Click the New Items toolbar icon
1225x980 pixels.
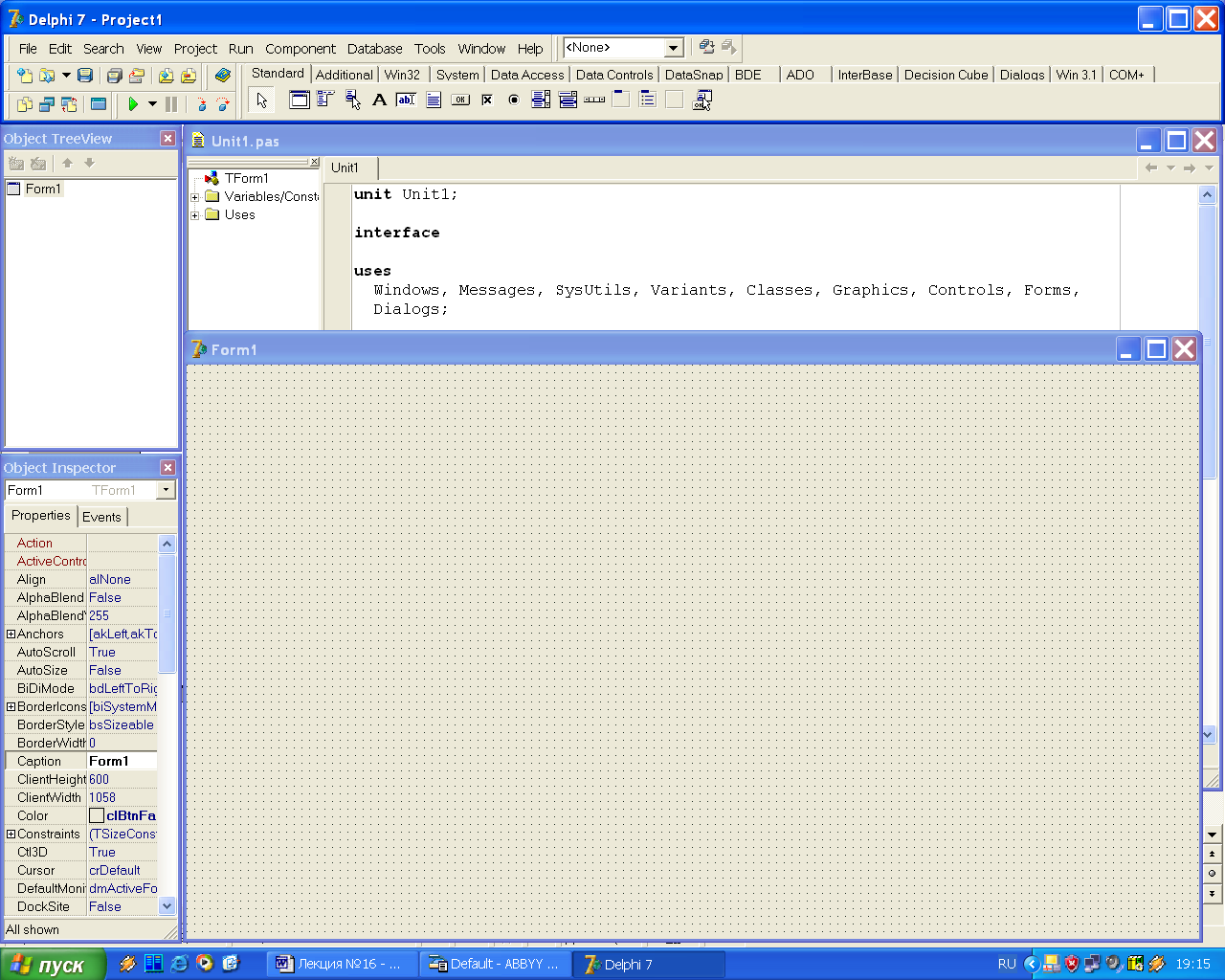tap(25, 76)
